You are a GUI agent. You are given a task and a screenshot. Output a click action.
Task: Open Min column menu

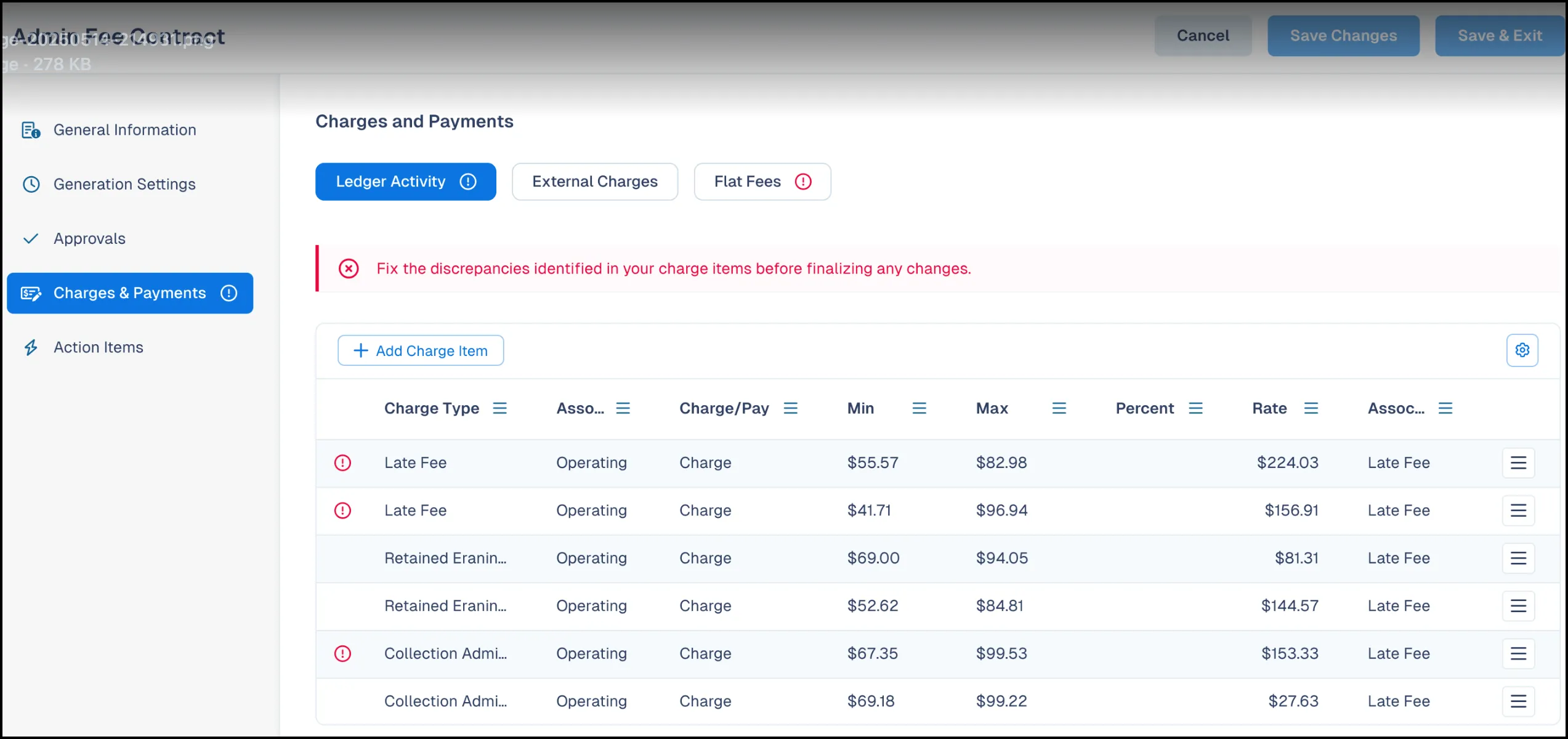coord(919,408)
